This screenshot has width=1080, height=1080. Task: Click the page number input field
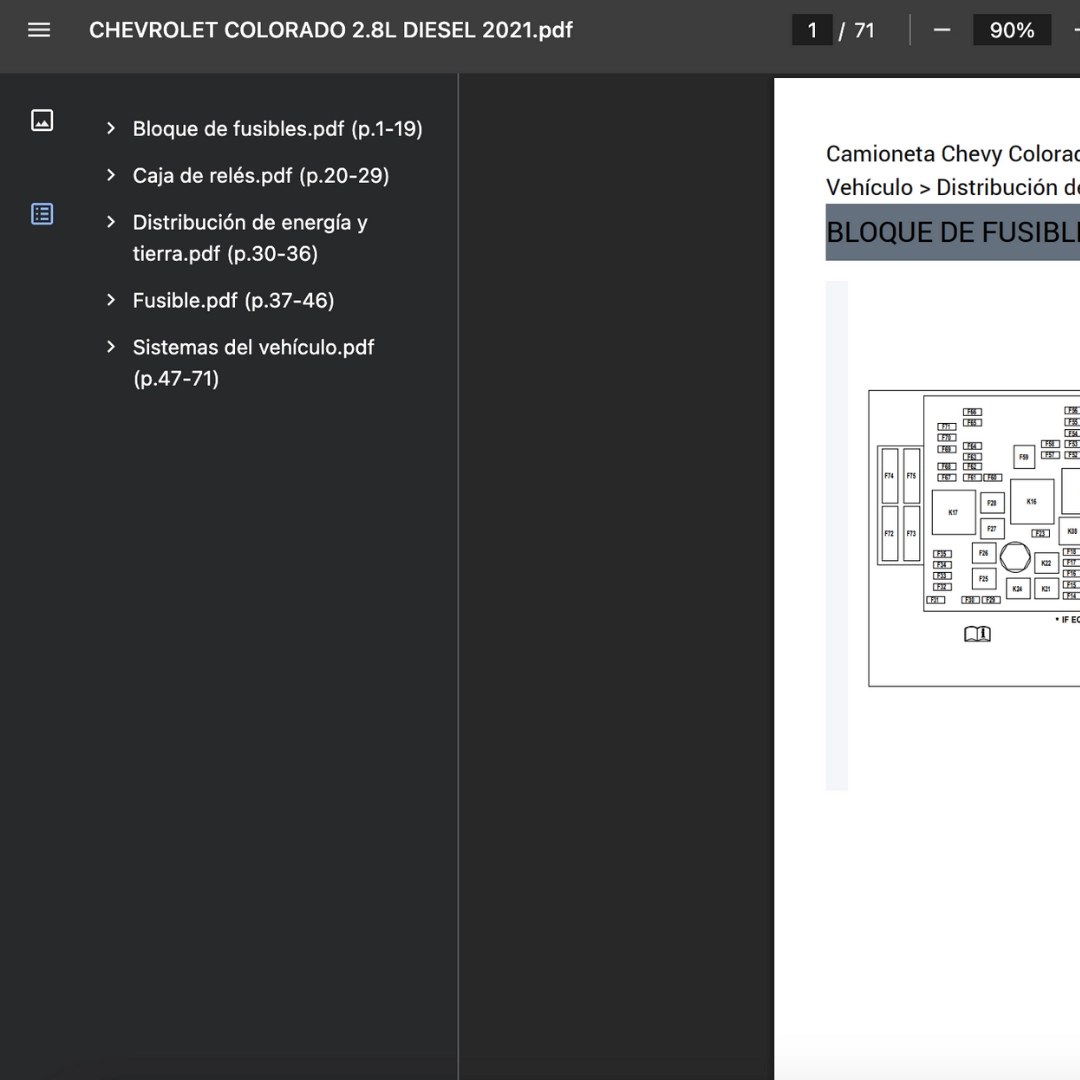[812, 30]
